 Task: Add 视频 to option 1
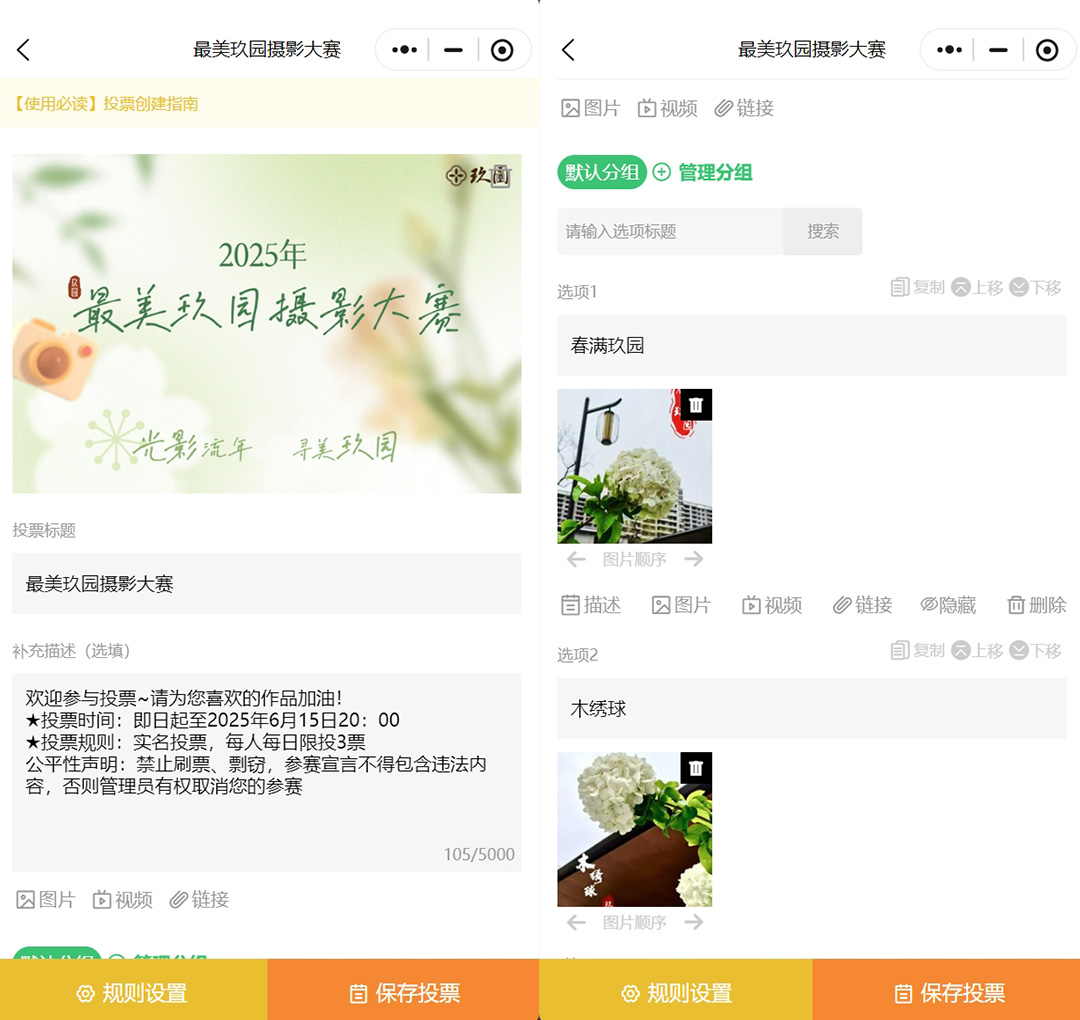pyautogui.click(x=772, y=605)
